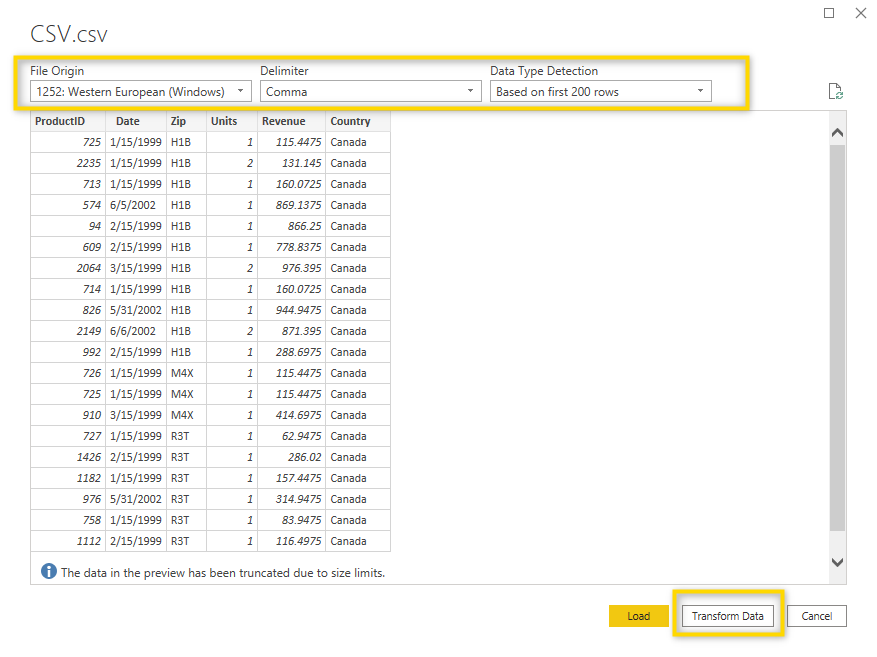
Task: Click the scroll up arrow of preview
Action: pos(837,133)
